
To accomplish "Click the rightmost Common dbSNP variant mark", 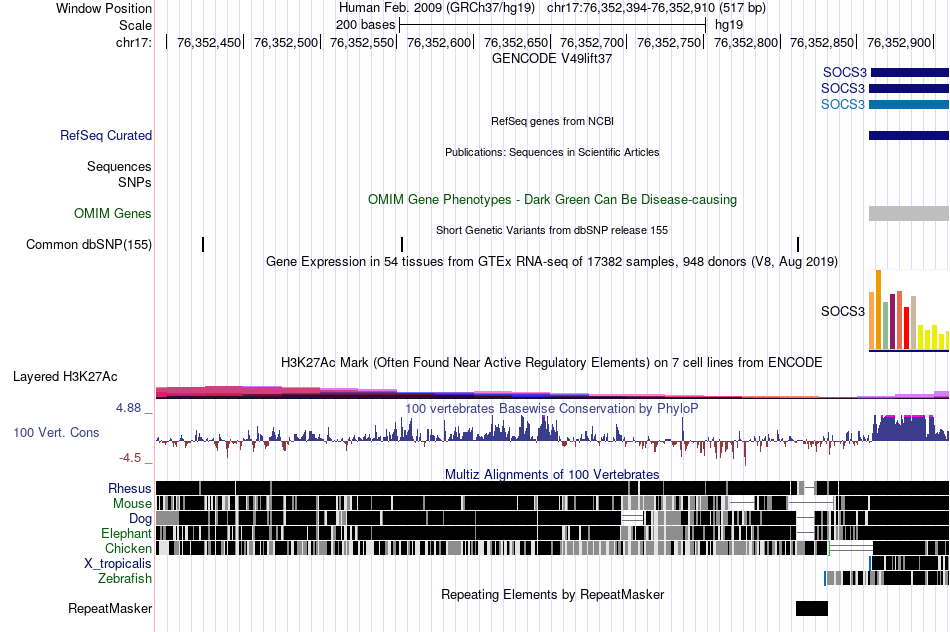I will [798, 244].
